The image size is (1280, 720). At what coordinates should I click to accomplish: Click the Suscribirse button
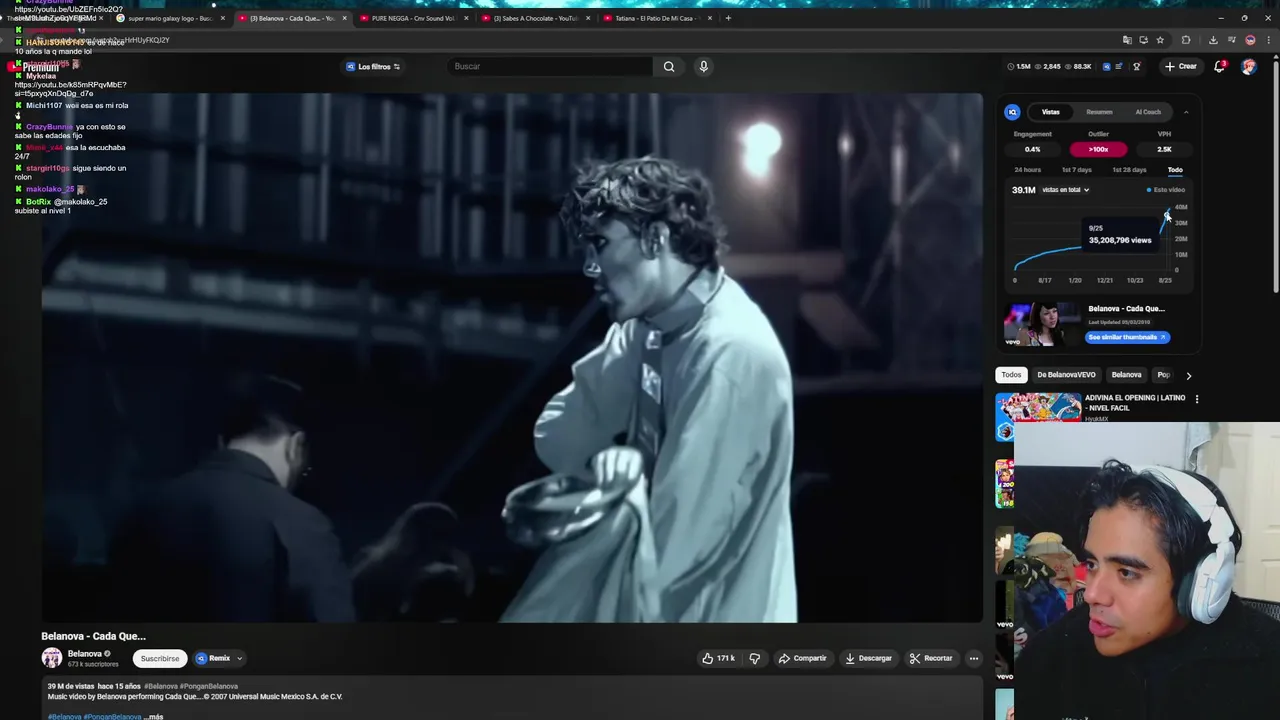(160, 658)
